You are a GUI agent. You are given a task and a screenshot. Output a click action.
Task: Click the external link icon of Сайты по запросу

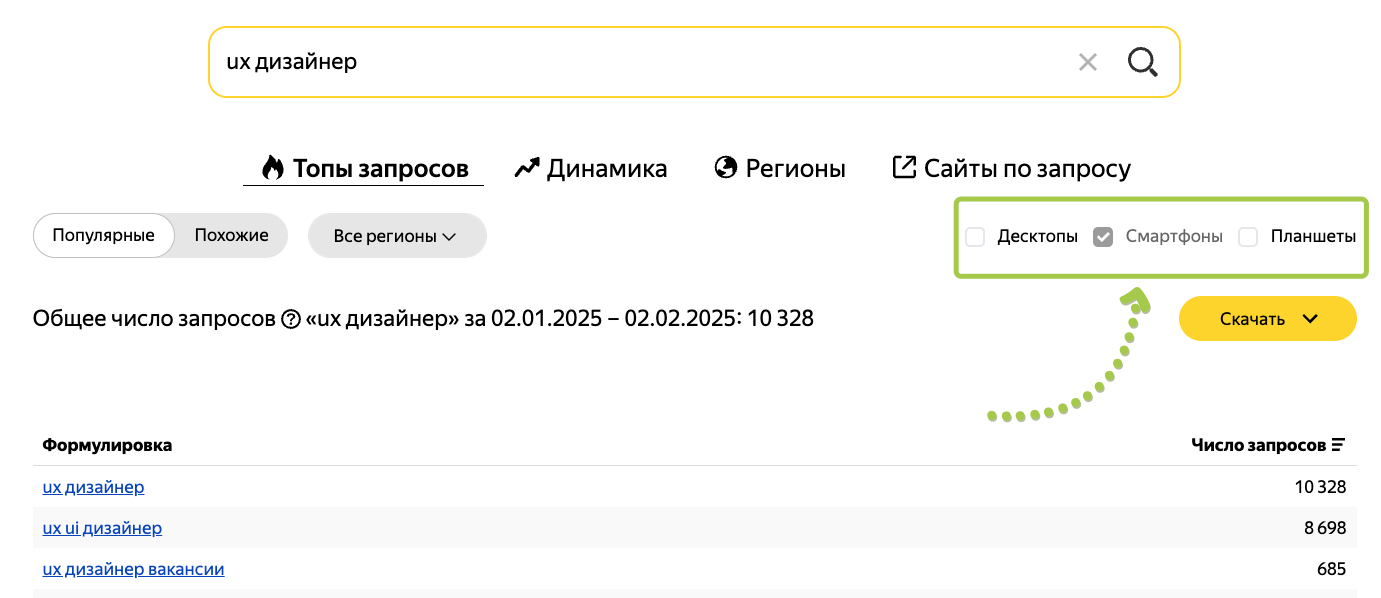coord(904,168)
